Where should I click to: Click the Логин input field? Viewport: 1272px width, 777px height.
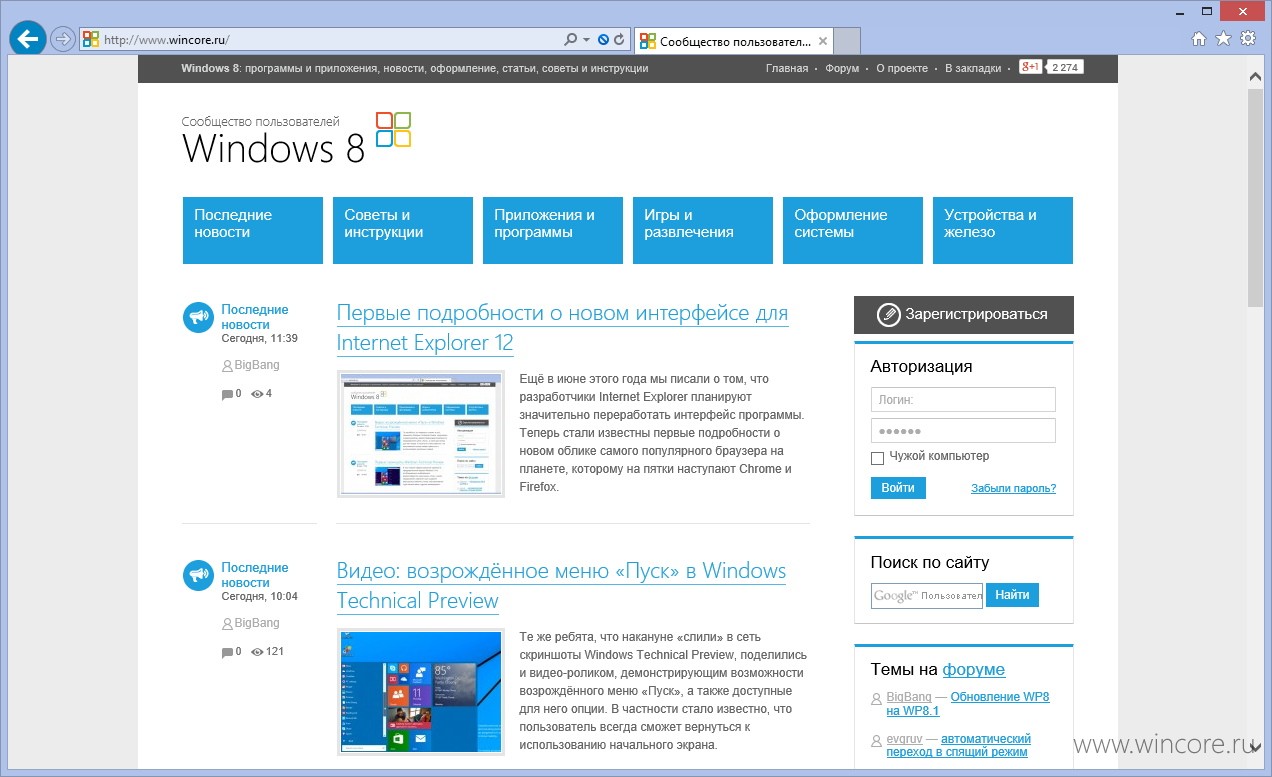pos(963,399)
